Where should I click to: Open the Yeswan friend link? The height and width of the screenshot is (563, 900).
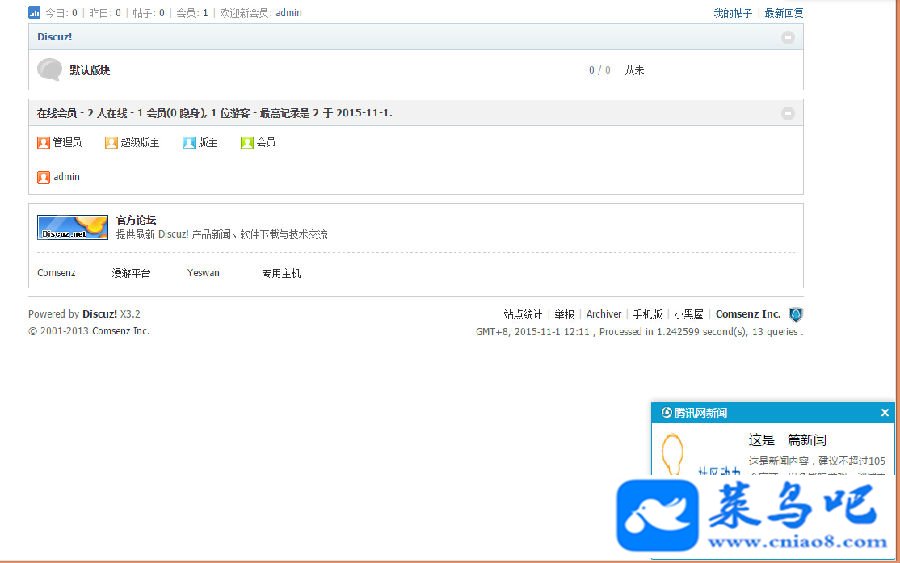[x=203, y=273]
